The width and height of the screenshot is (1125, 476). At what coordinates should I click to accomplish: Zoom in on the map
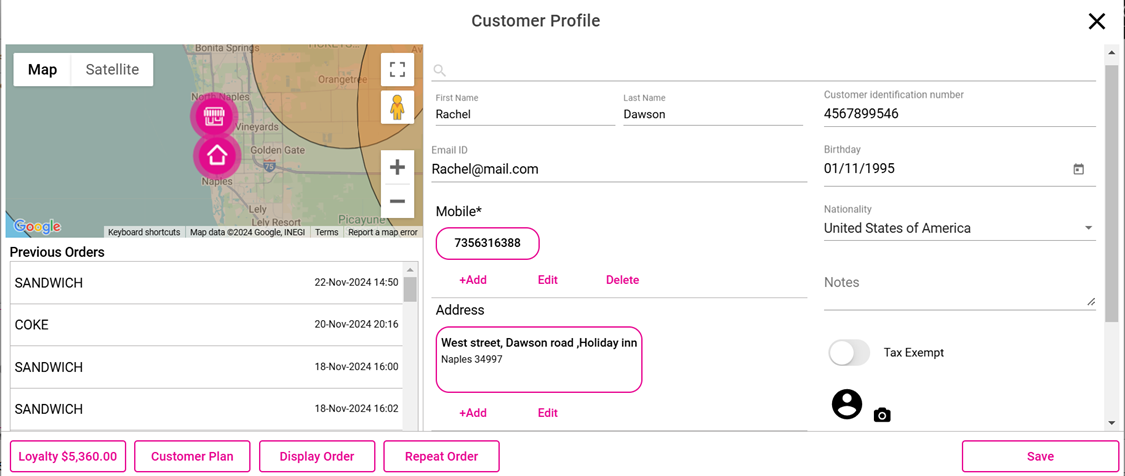(x=397, y=167)
